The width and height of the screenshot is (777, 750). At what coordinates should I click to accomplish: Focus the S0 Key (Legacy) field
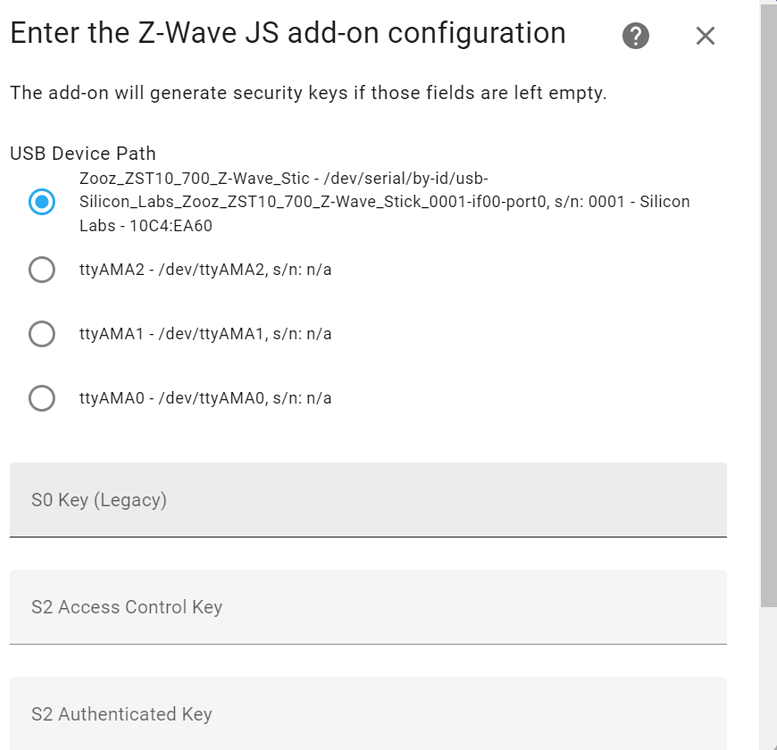pyautogui.click(x=368, y=499)
